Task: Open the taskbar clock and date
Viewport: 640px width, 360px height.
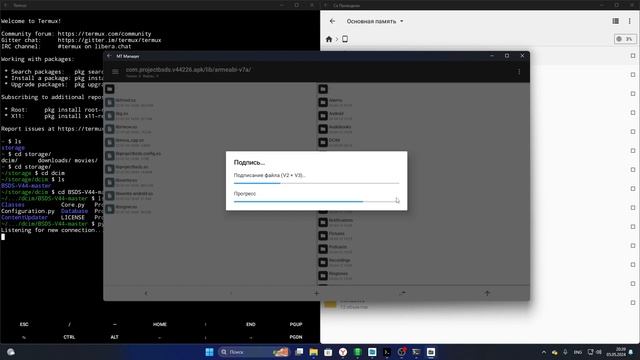Action: pos(616,352)
